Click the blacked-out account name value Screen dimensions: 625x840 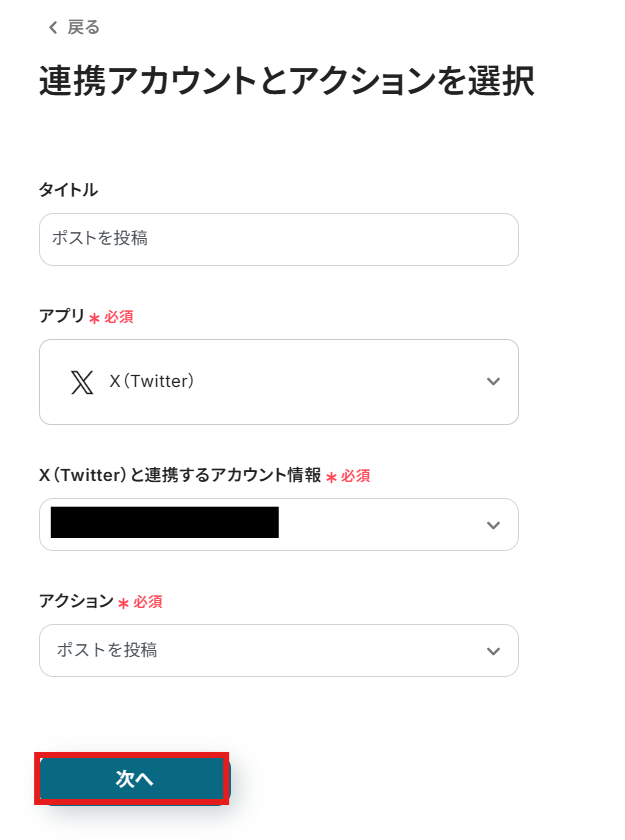(x=164, y=523)
